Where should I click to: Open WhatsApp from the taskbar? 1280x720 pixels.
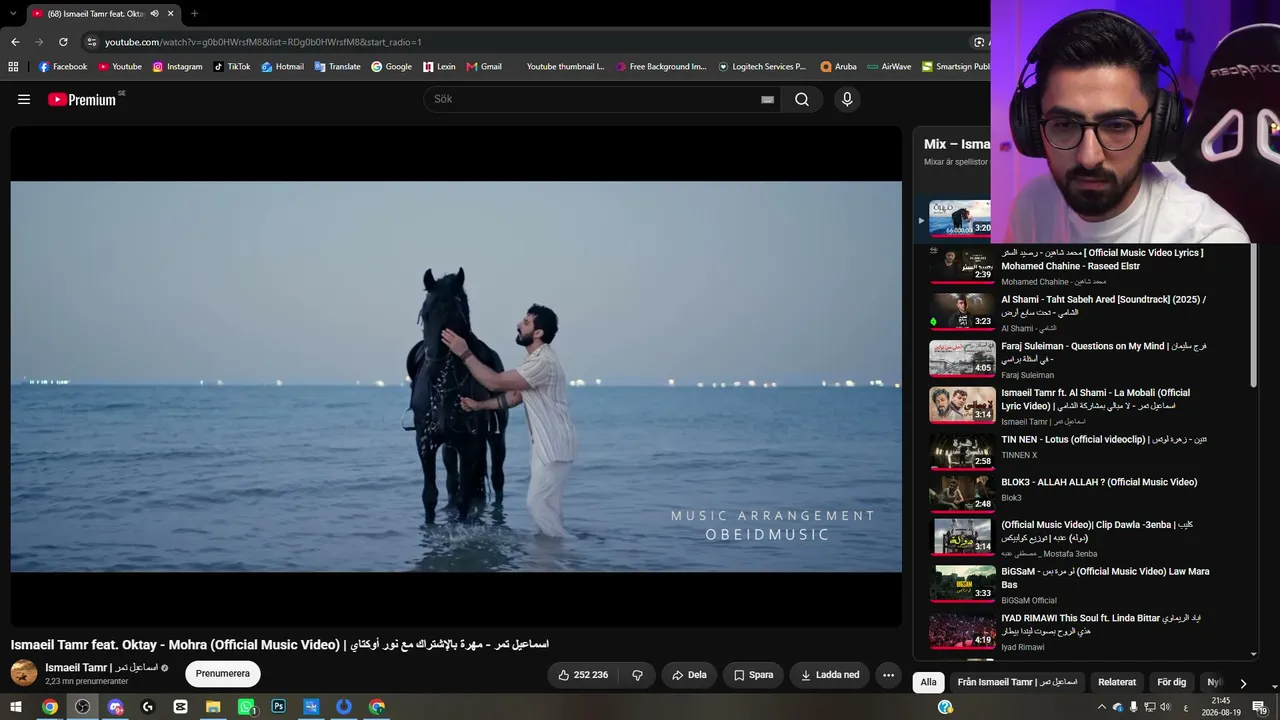(x=246, y=707)
